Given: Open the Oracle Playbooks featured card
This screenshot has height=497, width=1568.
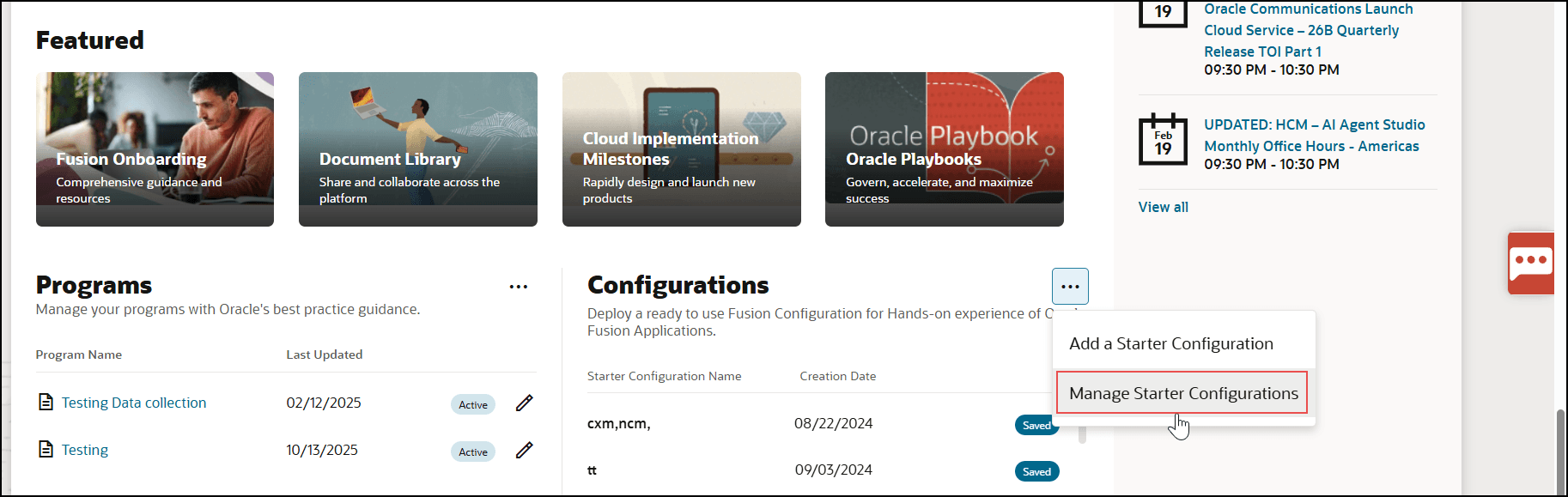Looking at the screenshot, I should click(945, 149).
